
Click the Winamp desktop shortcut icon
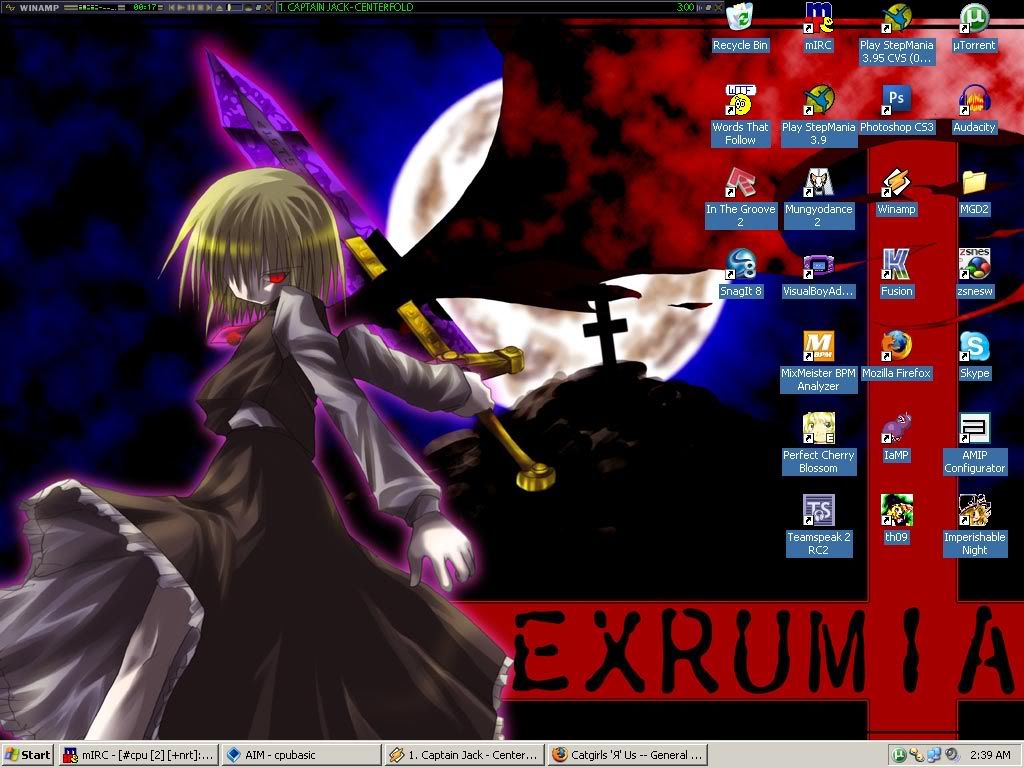896,193
